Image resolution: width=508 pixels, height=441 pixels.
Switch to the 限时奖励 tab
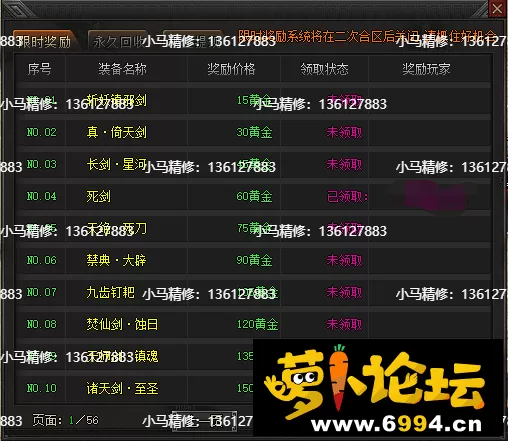point(45,41)
